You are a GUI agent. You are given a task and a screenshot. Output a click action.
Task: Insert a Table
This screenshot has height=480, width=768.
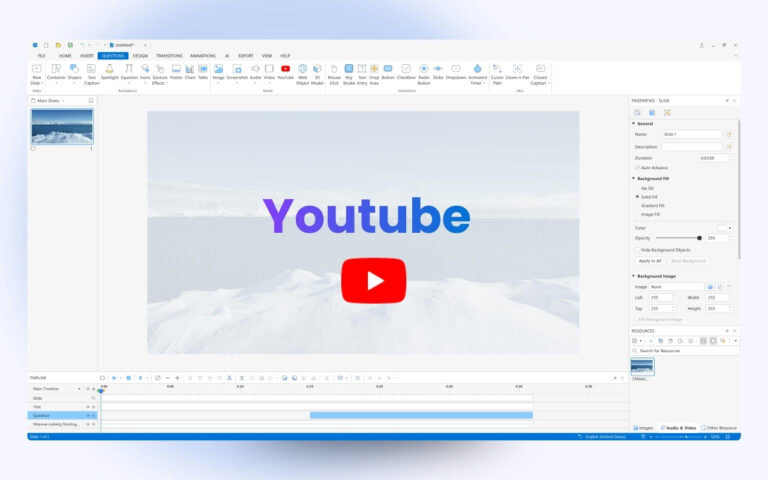click(203, 72)
